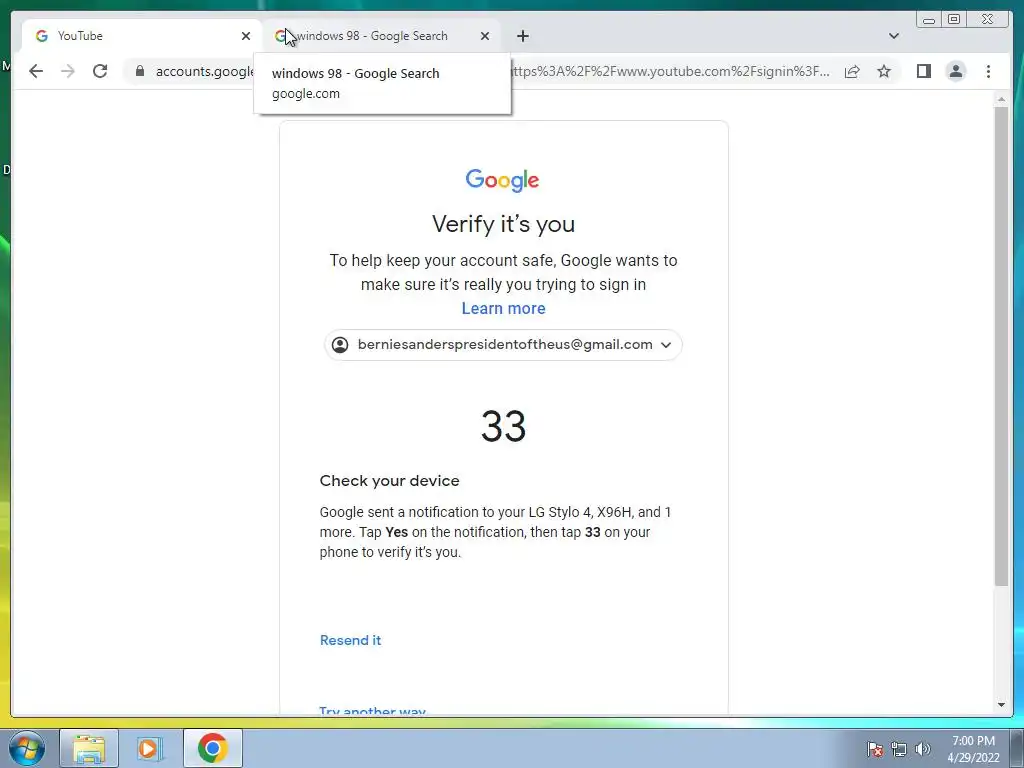The height and width of the screenshot is (768, 1024).
Task: Click the Resend it link
Action: [350, 640]
